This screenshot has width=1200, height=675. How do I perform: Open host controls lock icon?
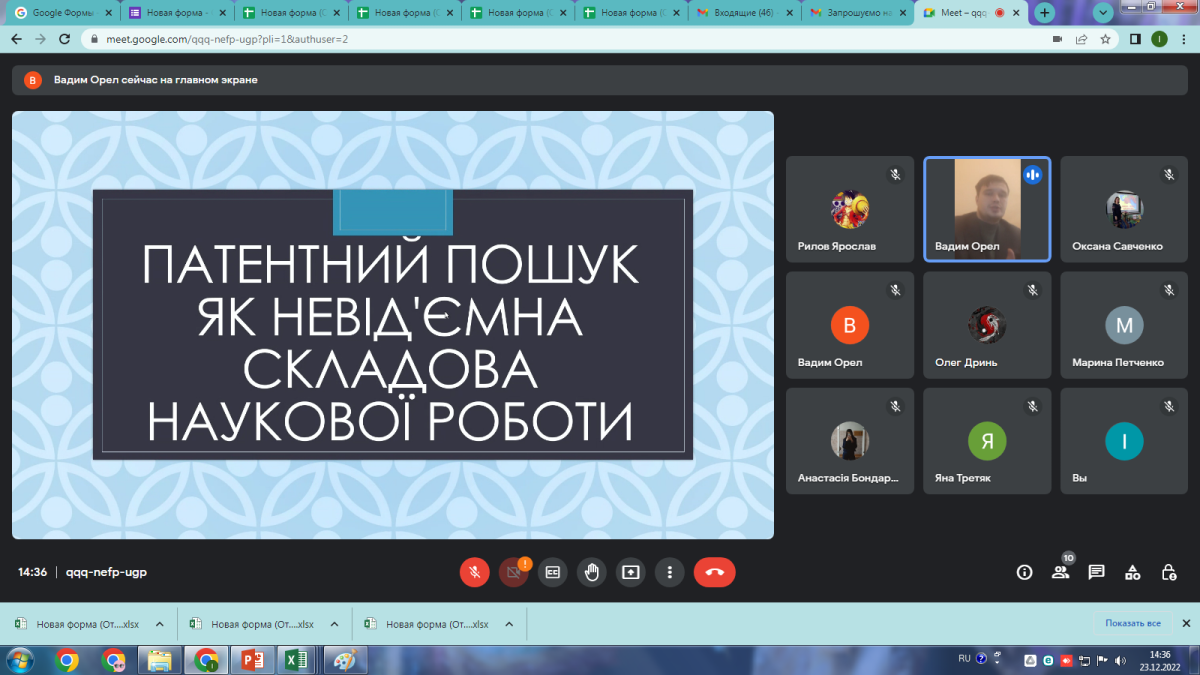point(1168,572)
